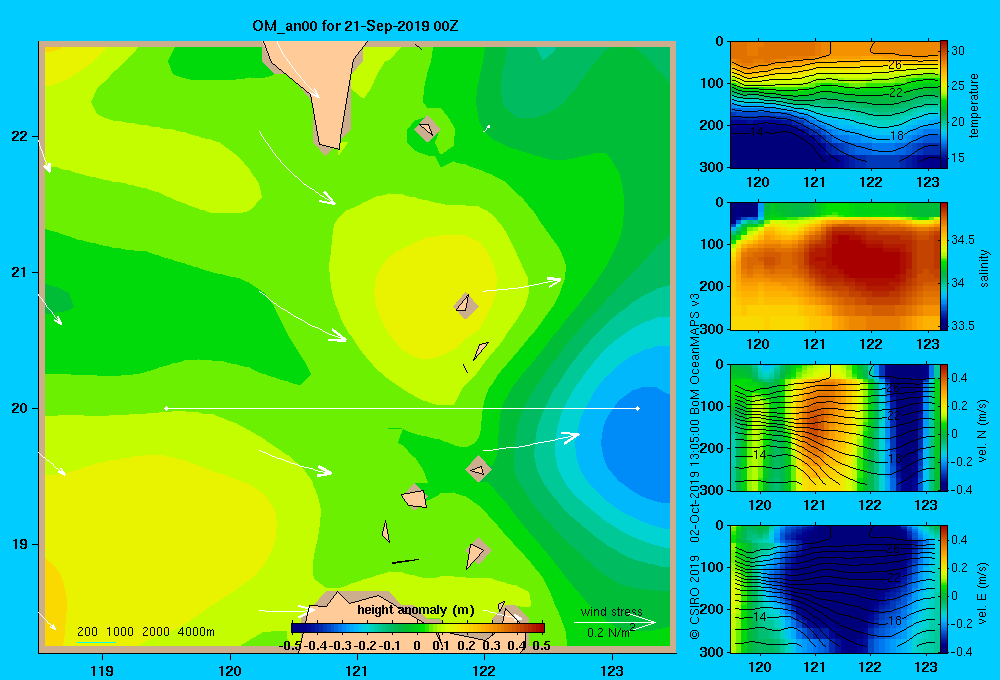Click the '18' contour label in temperature panel
1000x680 pixels.
tap(896, 135)
